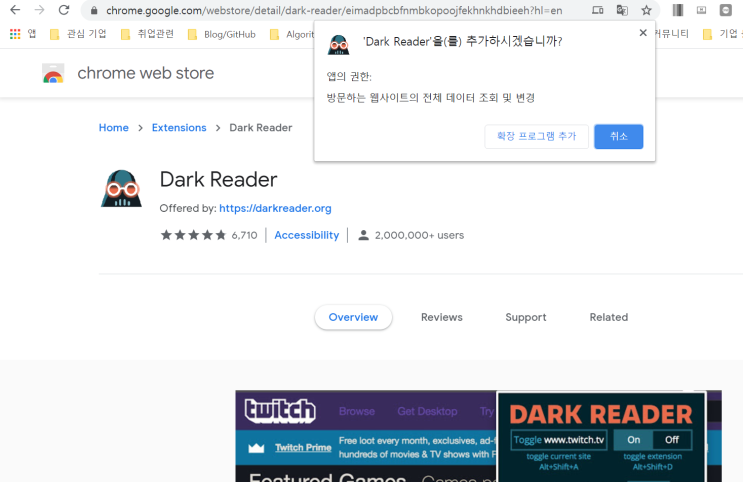Open the 기업 bookmark folder at the right end
Viewport: 743px width, 482px height.
pyautogui.click(x=722, y=34)
